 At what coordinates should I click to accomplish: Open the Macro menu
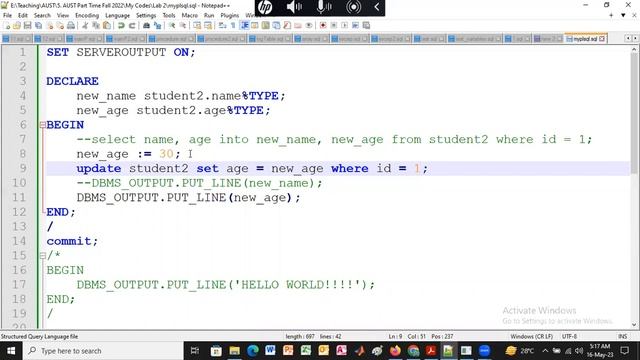pyautogui.click(x=189, y=16)
